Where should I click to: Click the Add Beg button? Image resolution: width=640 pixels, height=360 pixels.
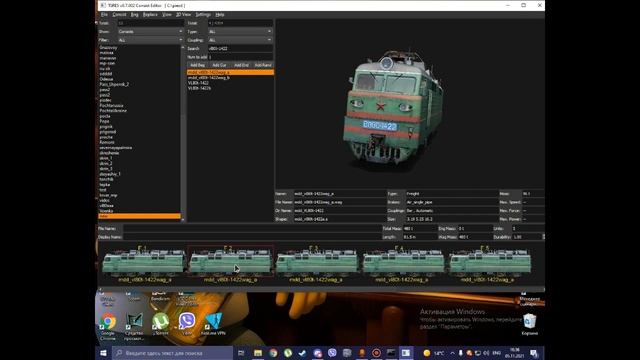198,65
